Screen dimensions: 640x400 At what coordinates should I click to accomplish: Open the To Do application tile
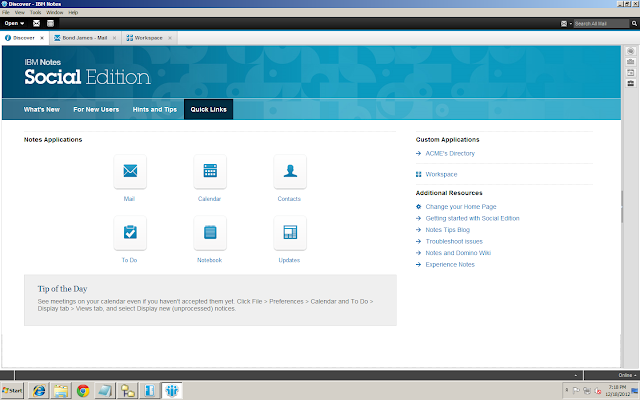130,233
